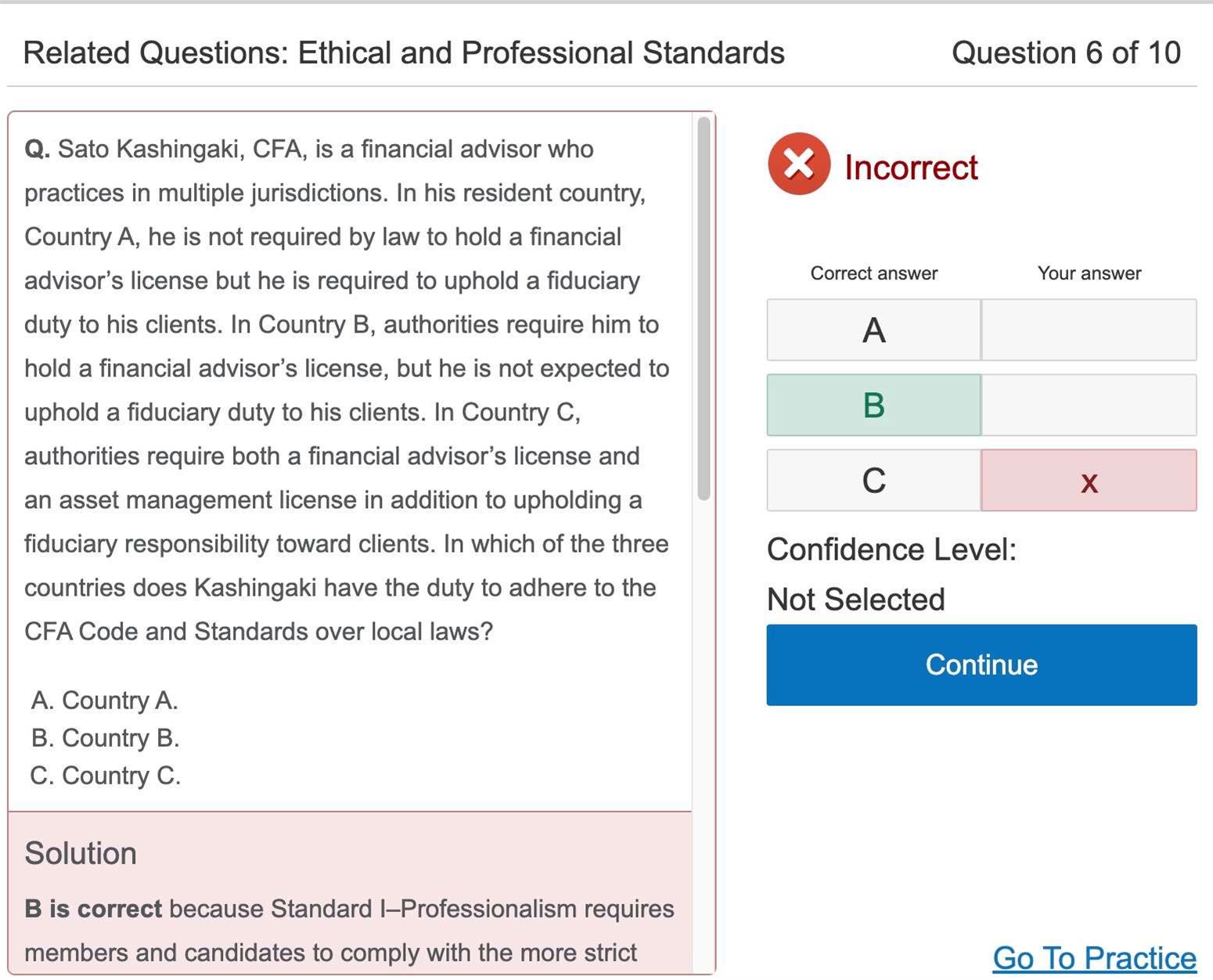Viewport: 1213px width, 980px height.
Task: Click the Solution heading
Action: [81, 853]
